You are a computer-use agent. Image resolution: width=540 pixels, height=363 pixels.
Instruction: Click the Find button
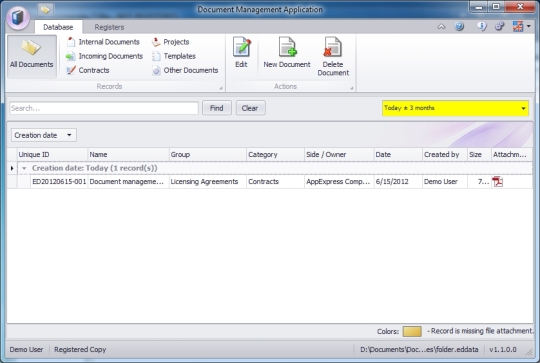pyautogui.click(x=217, y=108)
